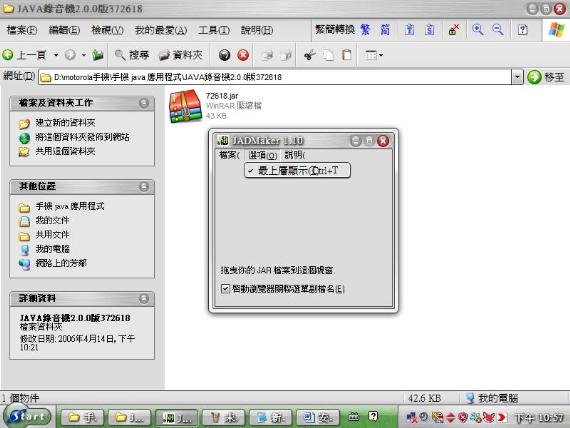
Task: Switch to JADMaker taskbar button
Action: pyautogui.click(x=177, y=417)
